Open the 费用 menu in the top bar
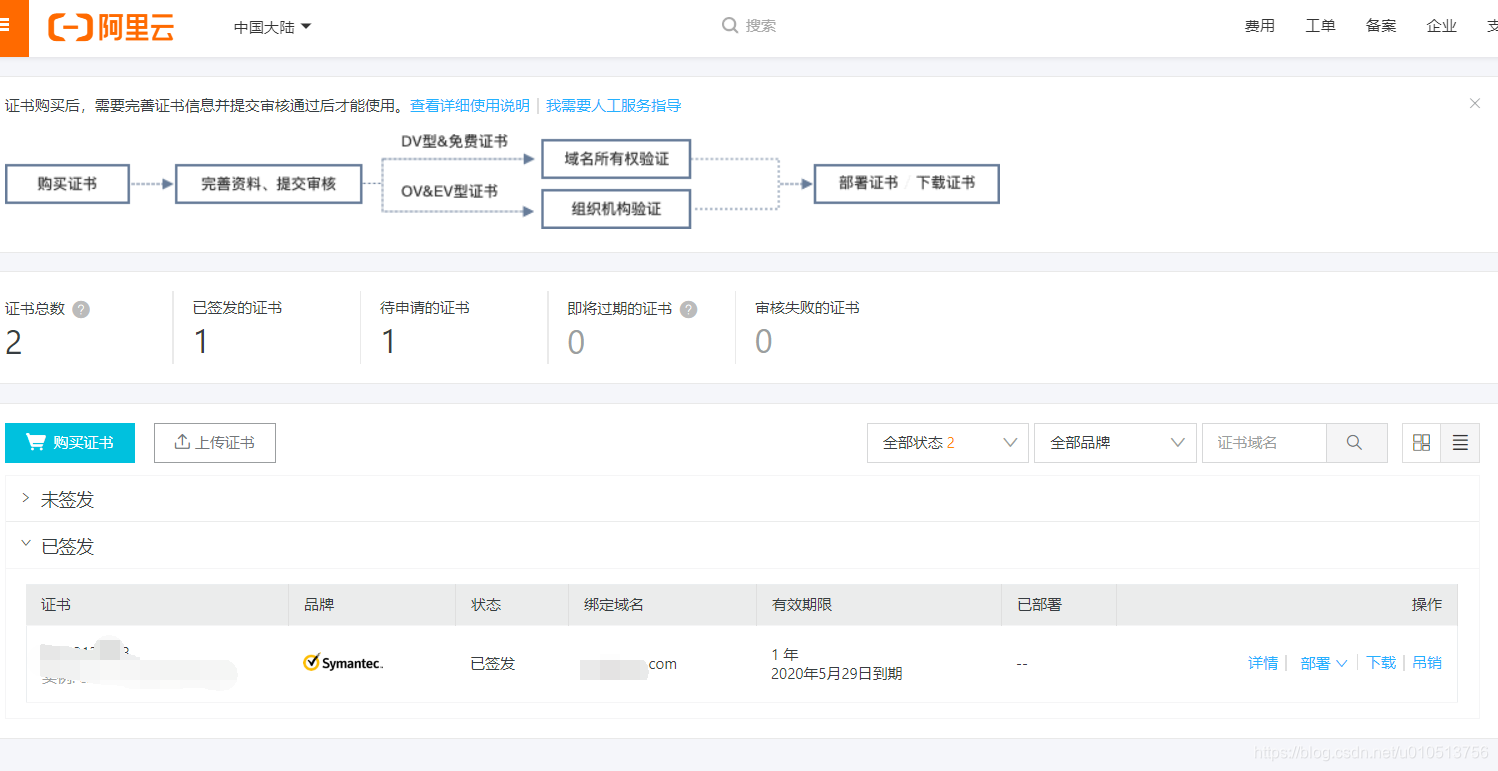 (x=1260, y=25)
